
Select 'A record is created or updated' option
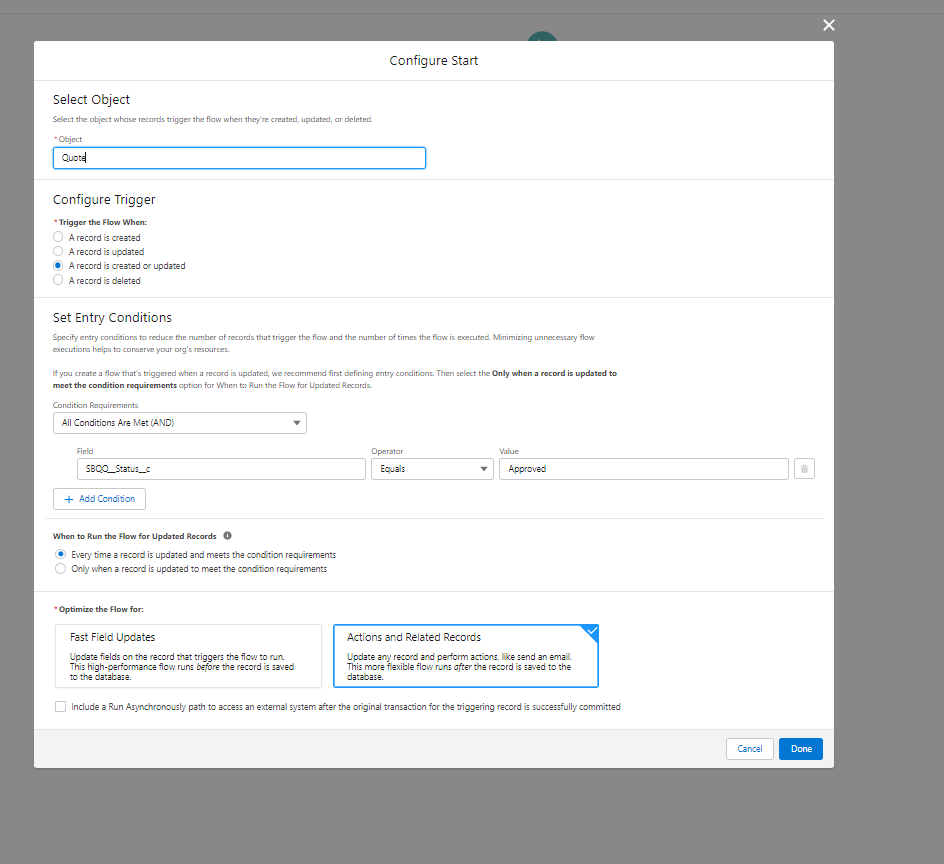click(58, 266)
